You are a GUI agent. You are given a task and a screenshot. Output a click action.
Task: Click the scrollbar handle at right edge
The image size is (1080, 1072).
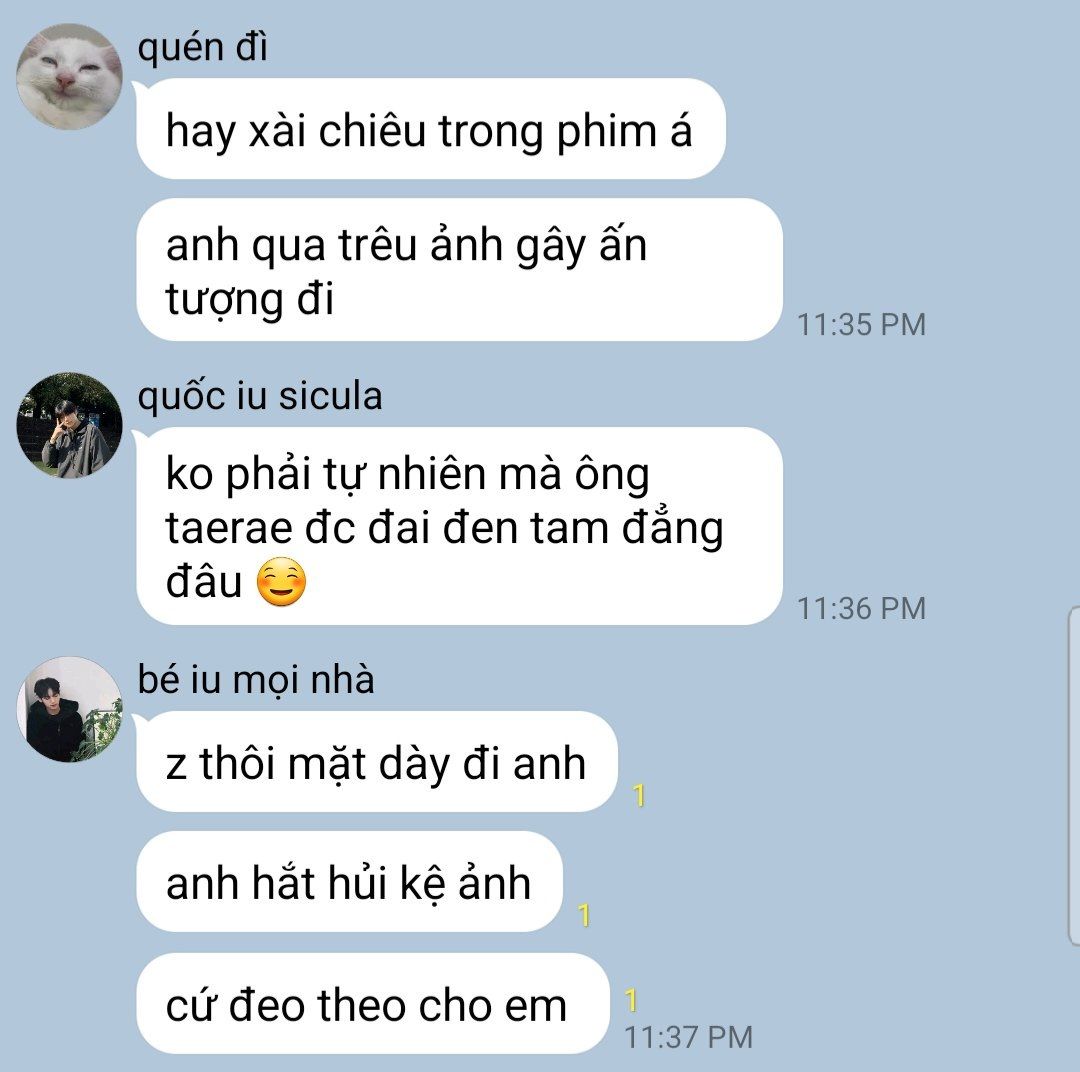[x=1074, y=776]
